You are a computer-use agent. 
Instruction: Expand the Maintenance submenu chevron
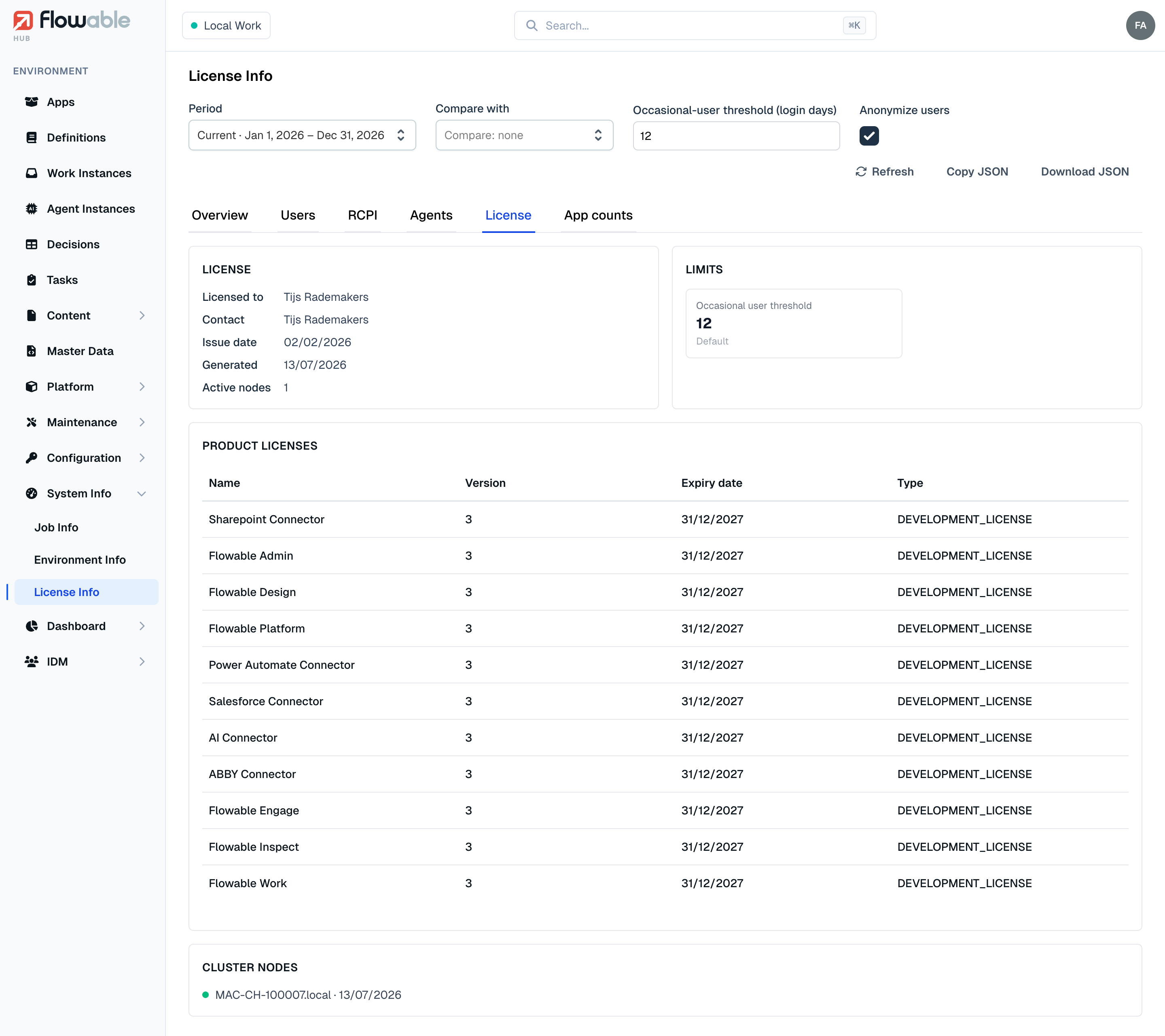click(x=142, y=422)
